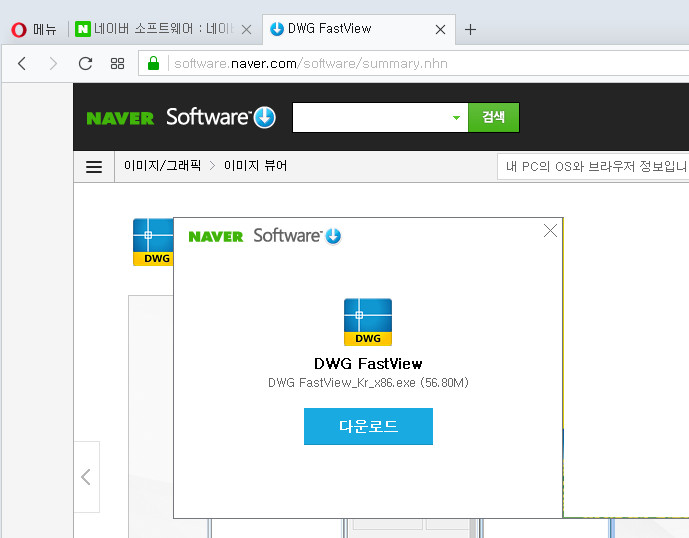689x538 pixels.
Task: Reload the current page
Action: [x=85, y=64]
